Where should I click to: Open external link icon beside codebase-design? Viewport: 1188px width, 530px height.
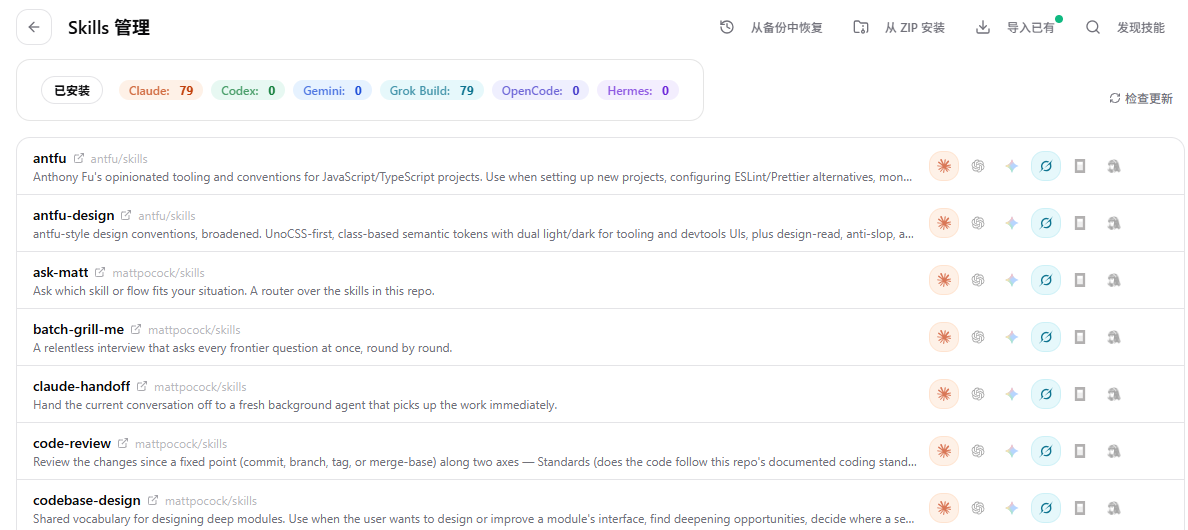[x=153, y=500]
